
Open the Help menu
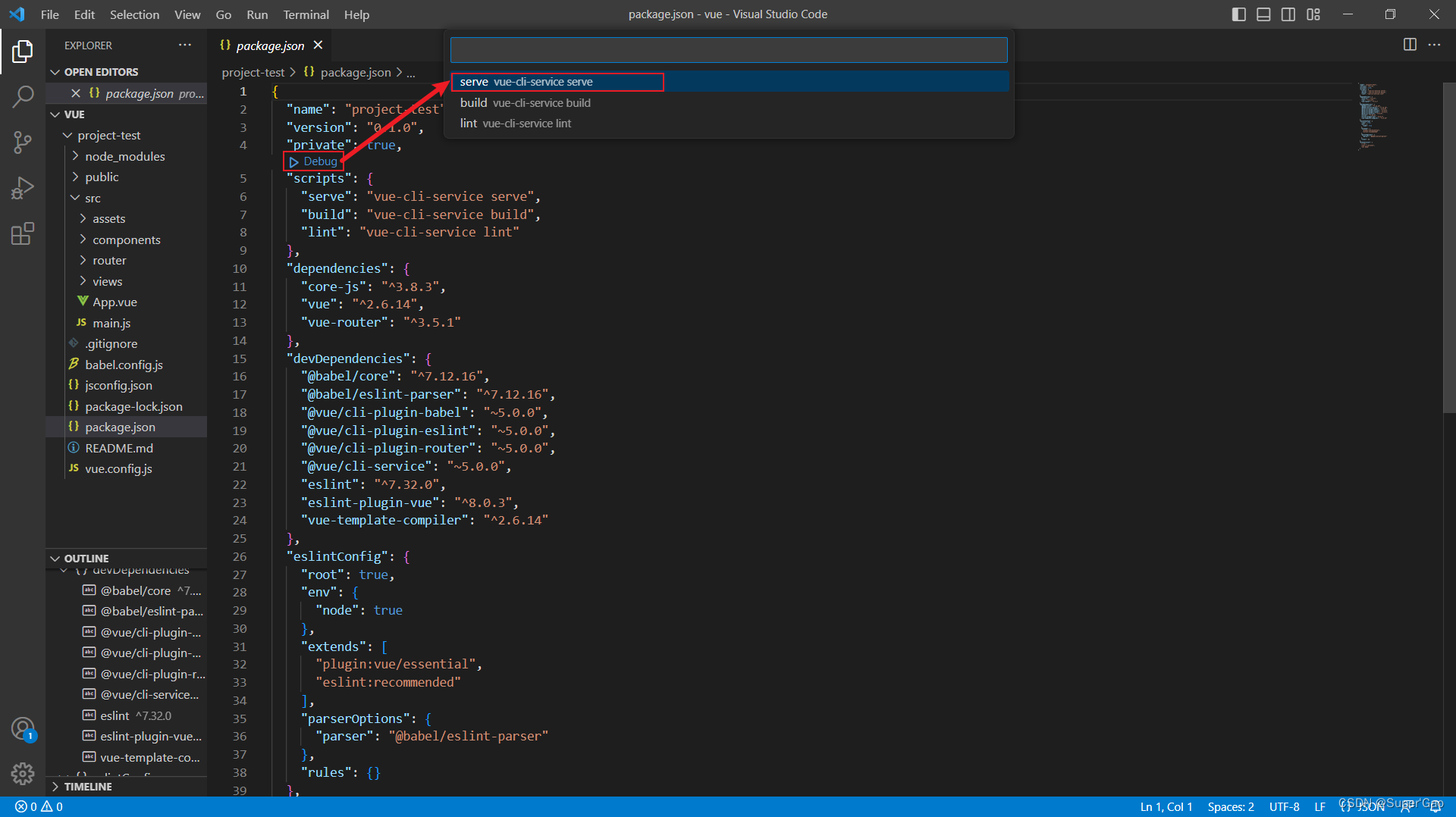pyautogui.click(x=356, y=14)
